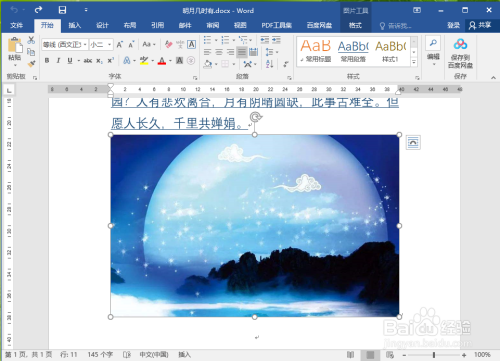Viewport: 500px width, 361px height.
Task: Switch to the 设计 tab
Action: tap(102, 25)
